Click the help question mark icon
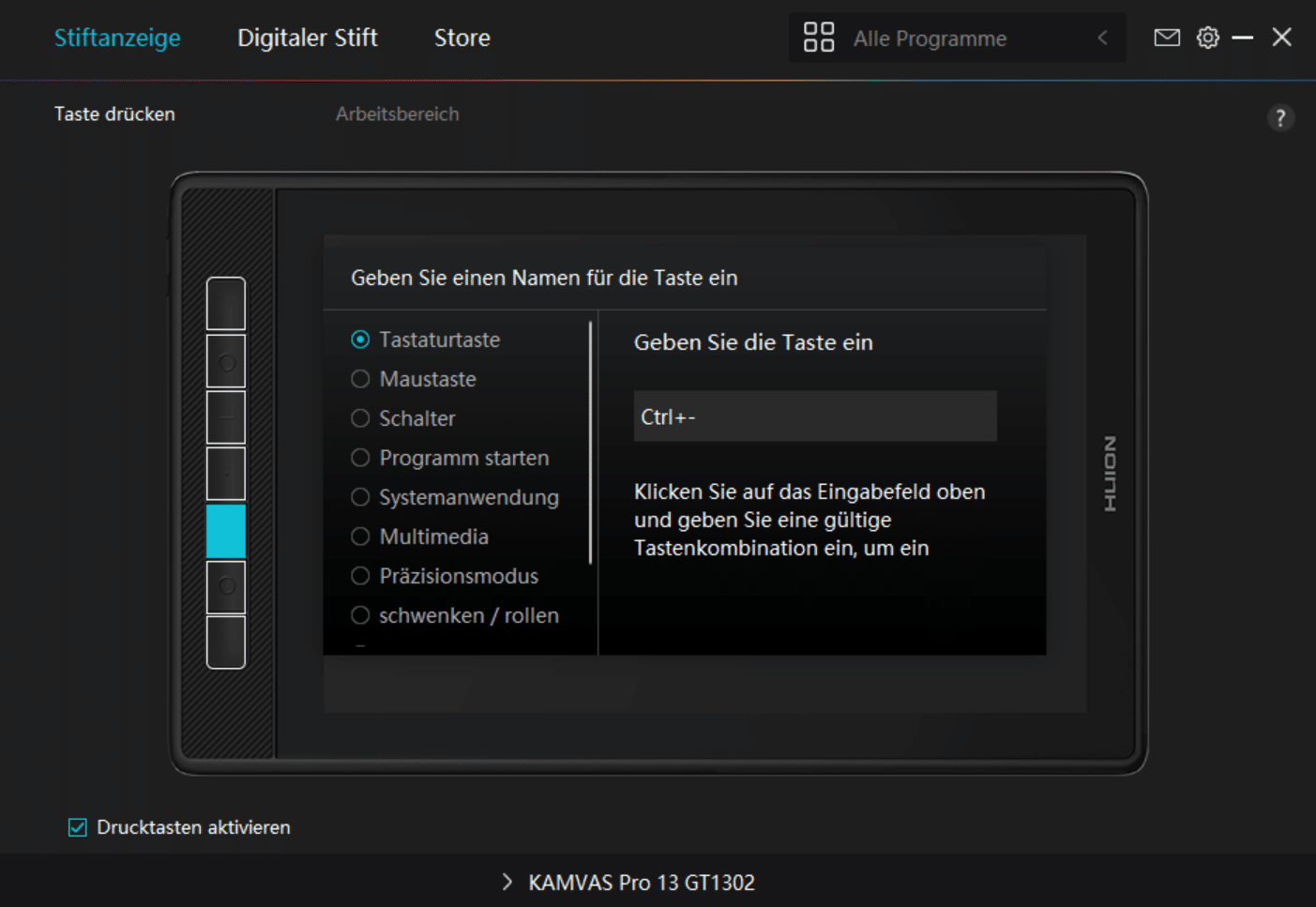The image size is (1316, 907). pos(1280,118)
